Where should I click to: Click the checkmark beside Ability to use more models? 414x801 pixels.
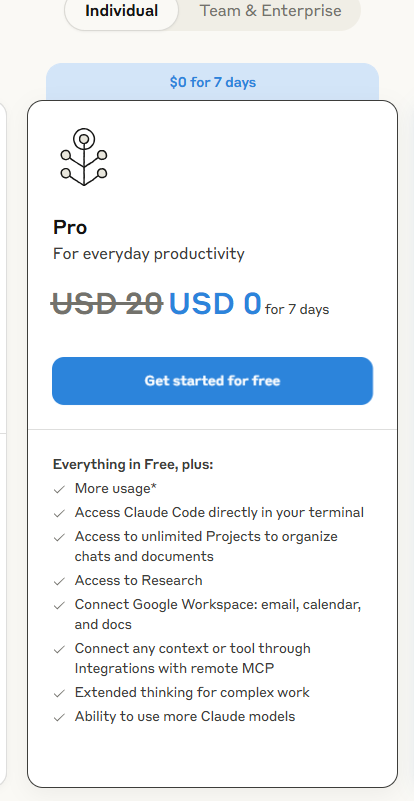click(59, 718)
